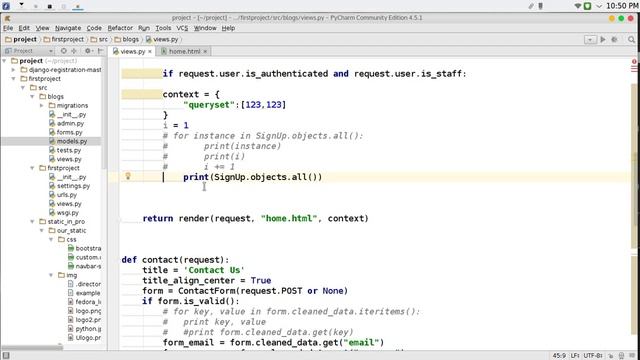Image resolution: width=640 pixels, height=360 pixels.
Task: Collapse the blogs folder arrow
Action: pyautogui.click(x=33, y=97)
